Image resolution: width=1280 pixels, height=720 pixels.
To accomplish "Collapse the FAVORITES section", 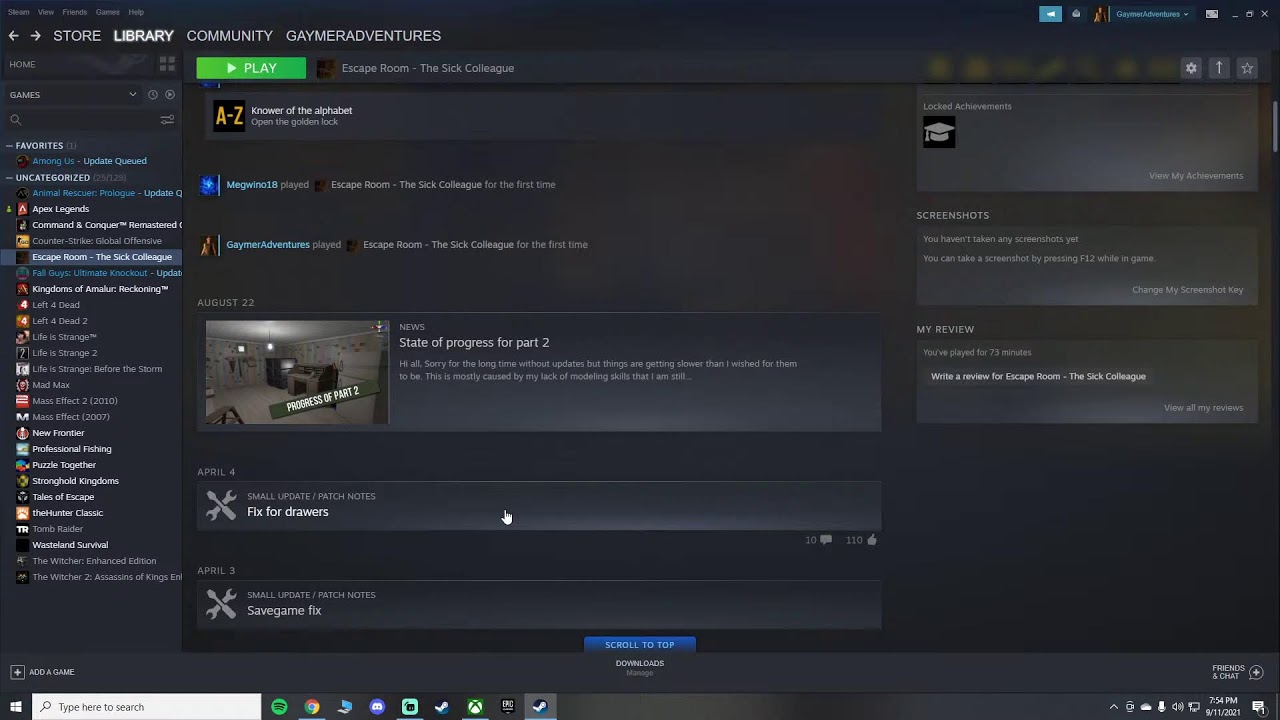I will (9, 146).
